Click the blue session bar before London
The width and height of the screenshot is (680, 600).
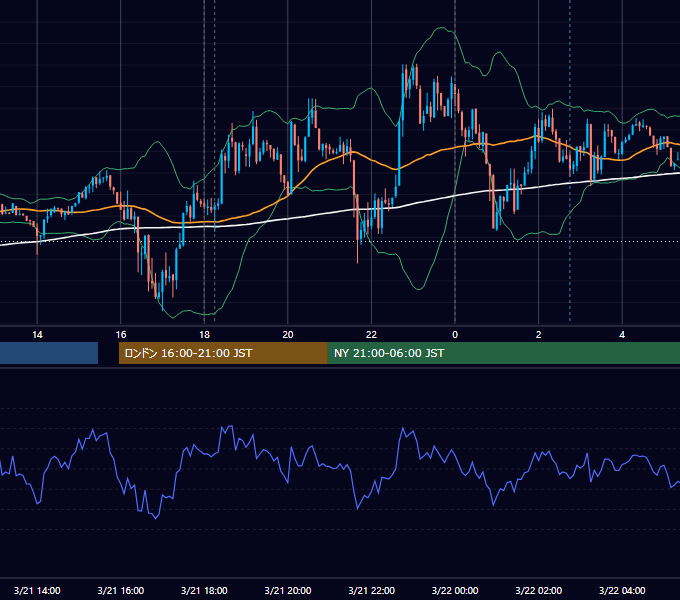pos(49,353)
